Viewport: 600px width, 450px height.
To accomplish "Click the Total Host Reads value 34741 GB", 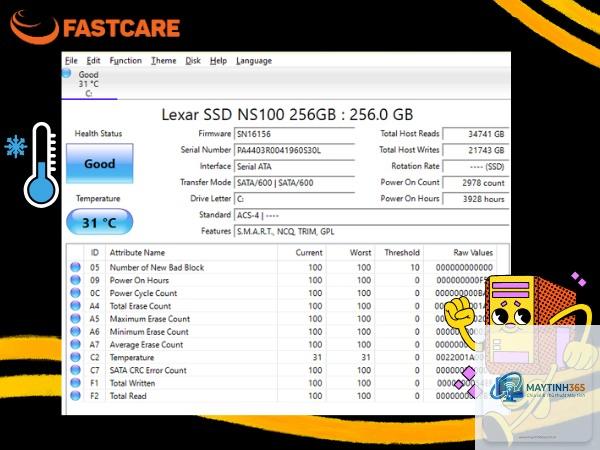I will tap(476, 134).
